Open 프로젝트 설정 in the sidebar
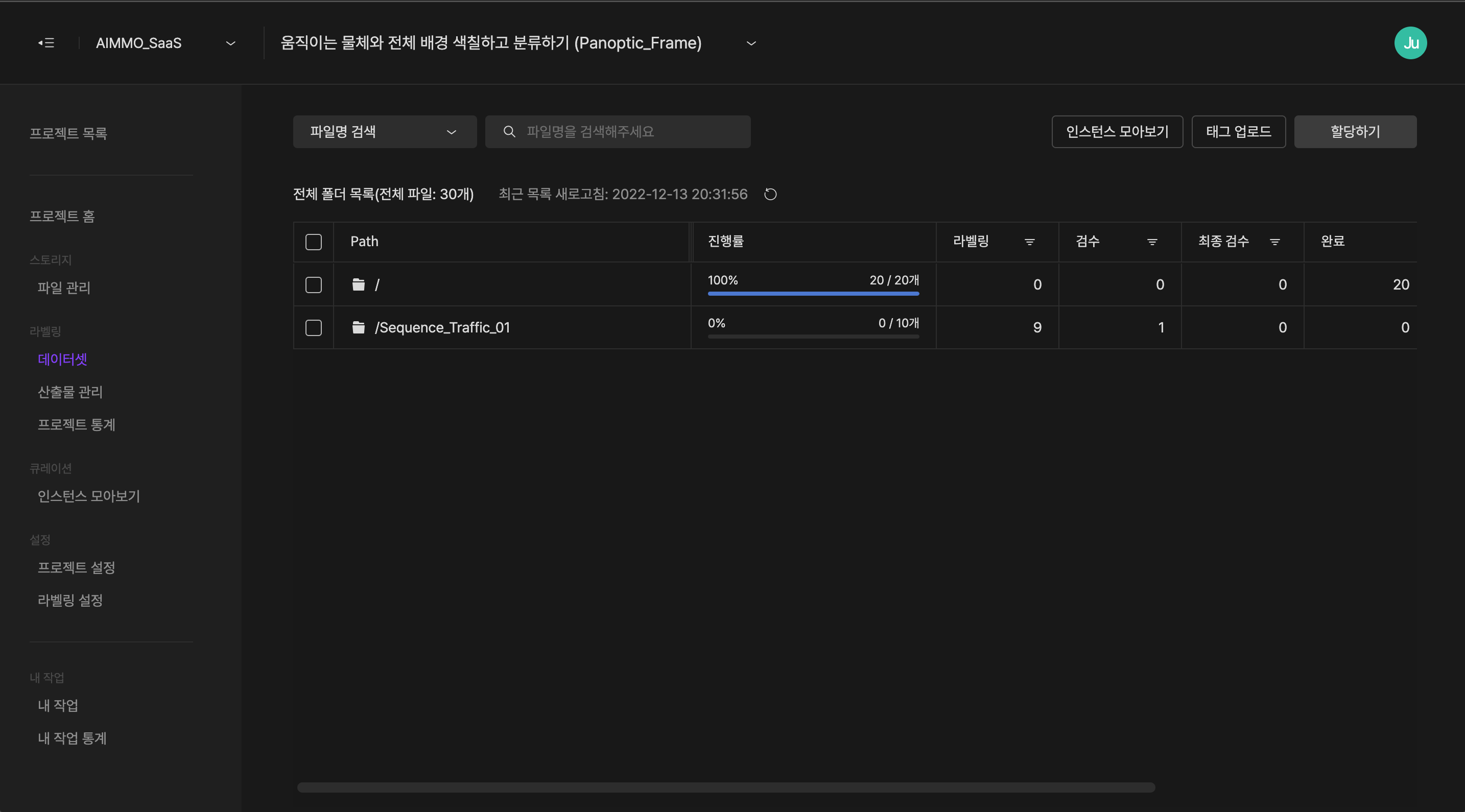The height and width of the screenshot is (812, 1465). (76, 567)
